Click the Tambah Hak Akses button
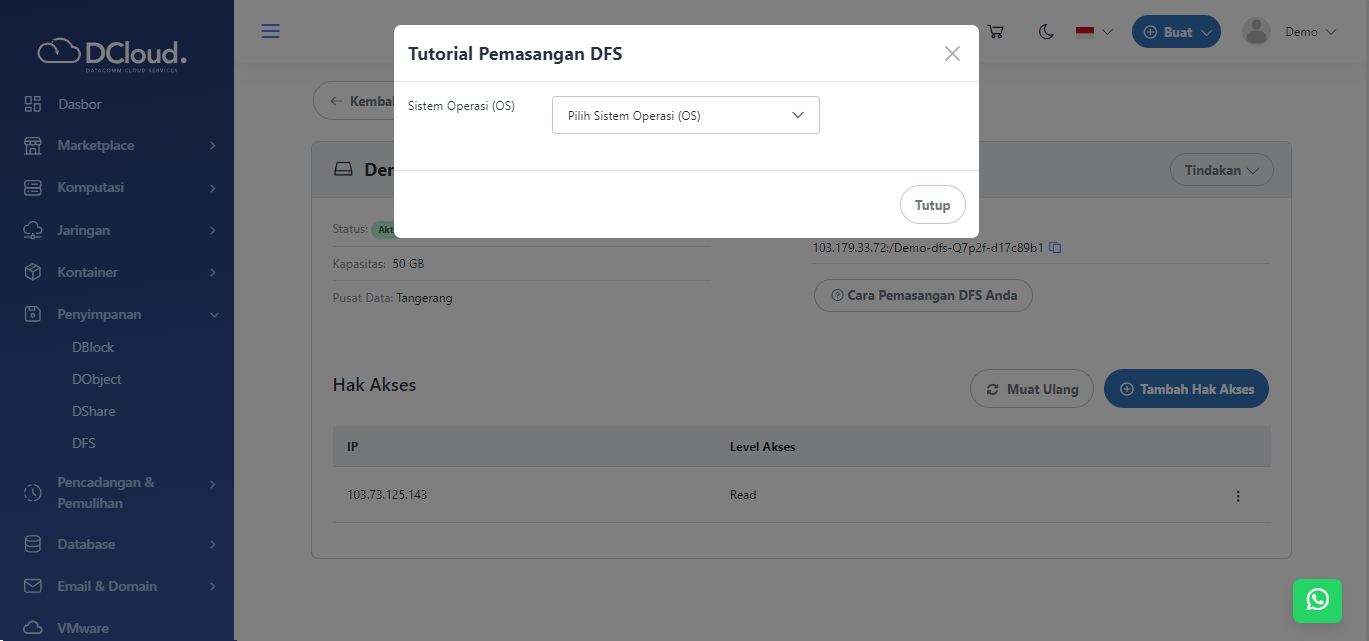Image resolution: width=1369 pixels, height=641 pixels. pyautogui.click(x=1186, y=388)
